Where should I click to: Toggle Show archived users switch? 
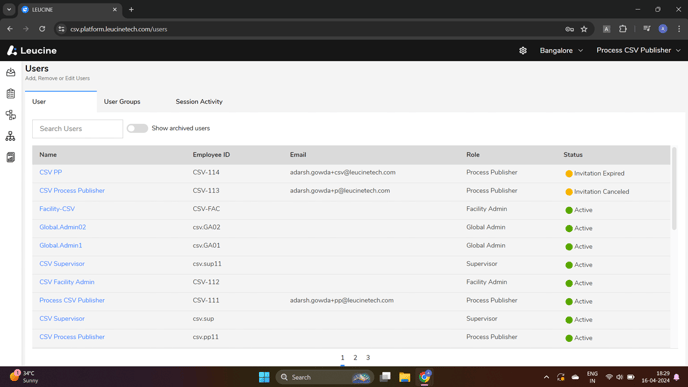(x=137, y=129)
